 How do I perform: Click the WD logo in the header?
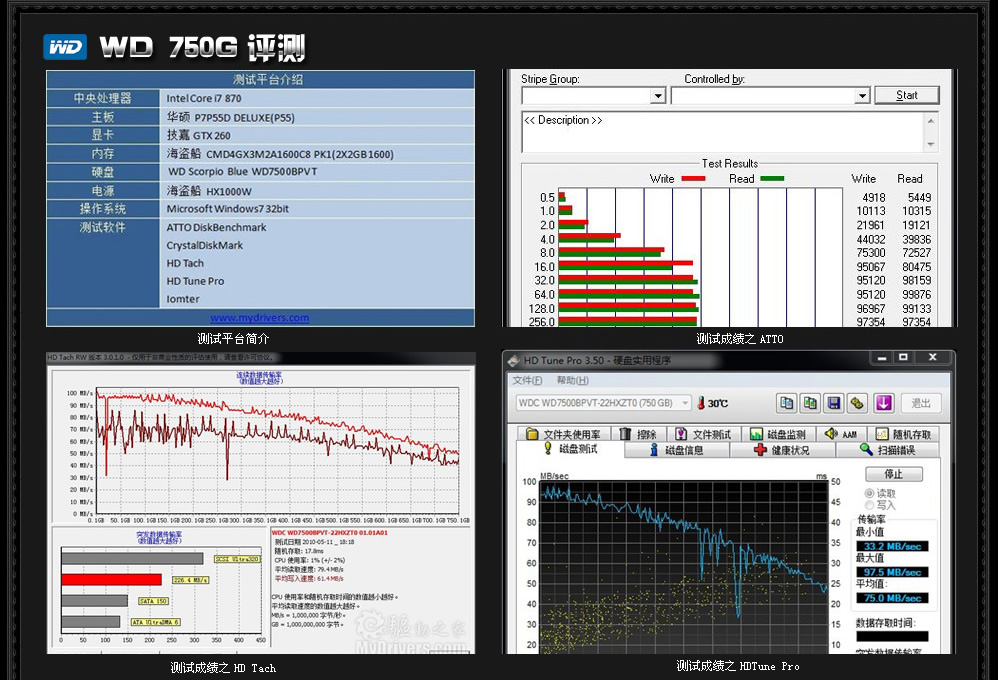[x=65, y=47]
